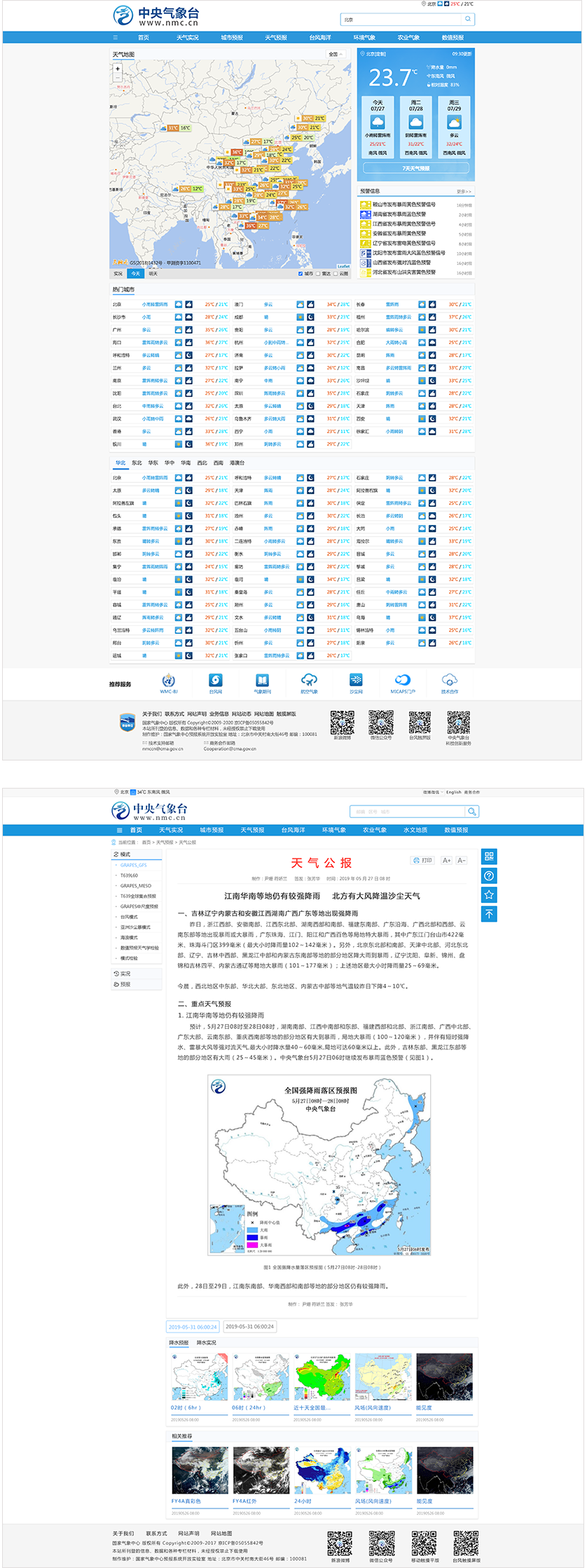Viewport: 587px width, 1568px height.
Task: Open the WMC-BJ service icon
Action: (169, 681)
